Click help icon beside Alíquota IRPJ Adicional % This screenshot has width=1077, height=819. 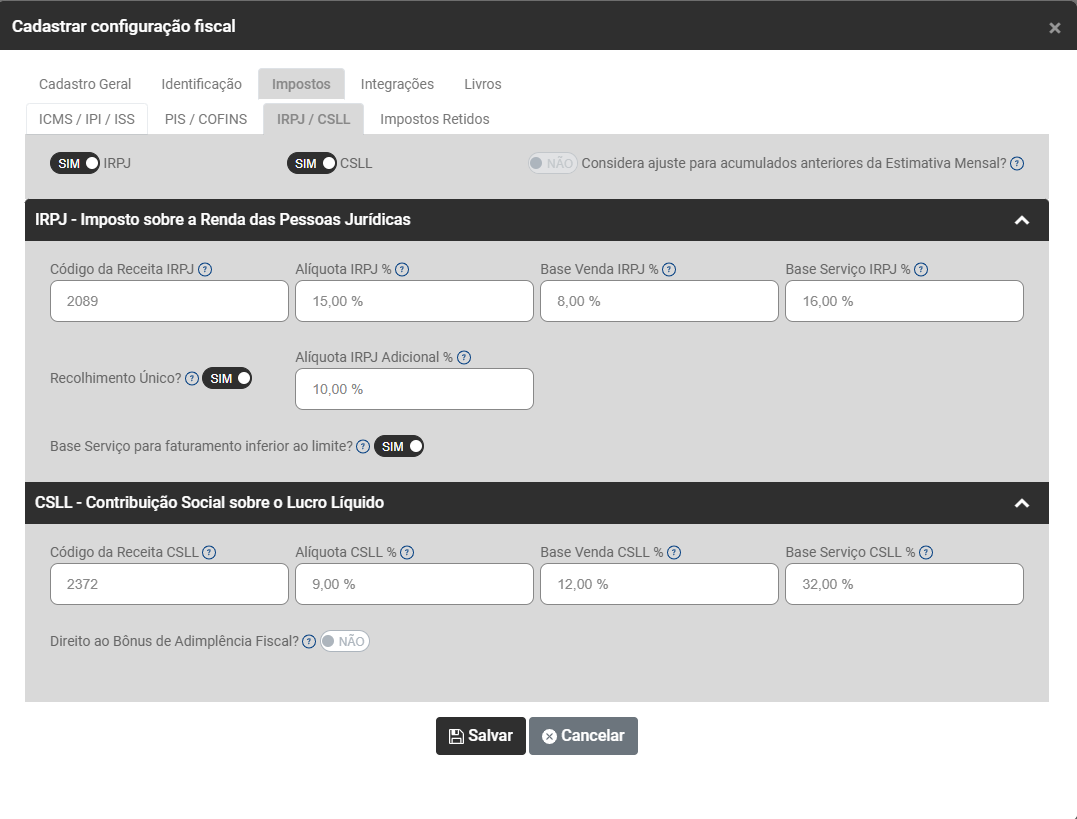(464, 358)
